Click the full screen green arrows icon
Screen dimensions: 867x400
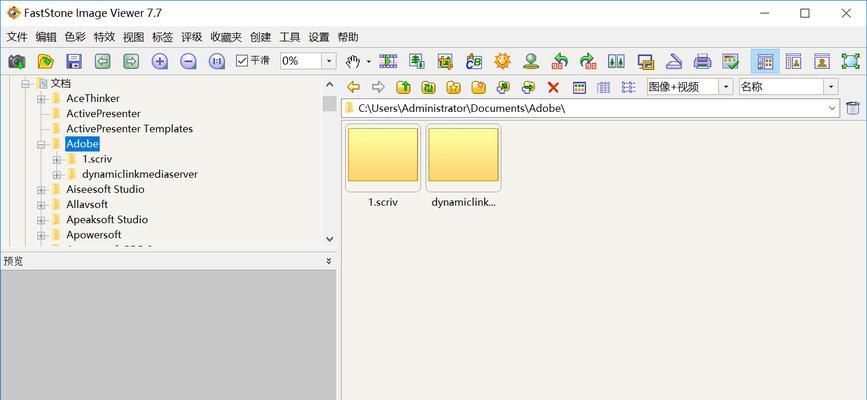pos(850,61)
